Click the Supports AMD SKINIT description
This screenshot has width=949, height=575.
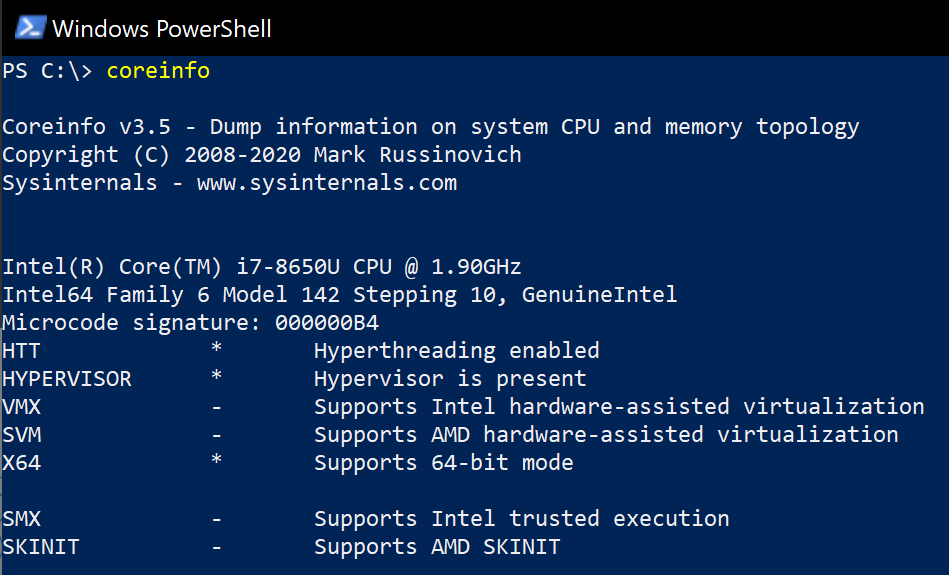(x=437, y=547)
